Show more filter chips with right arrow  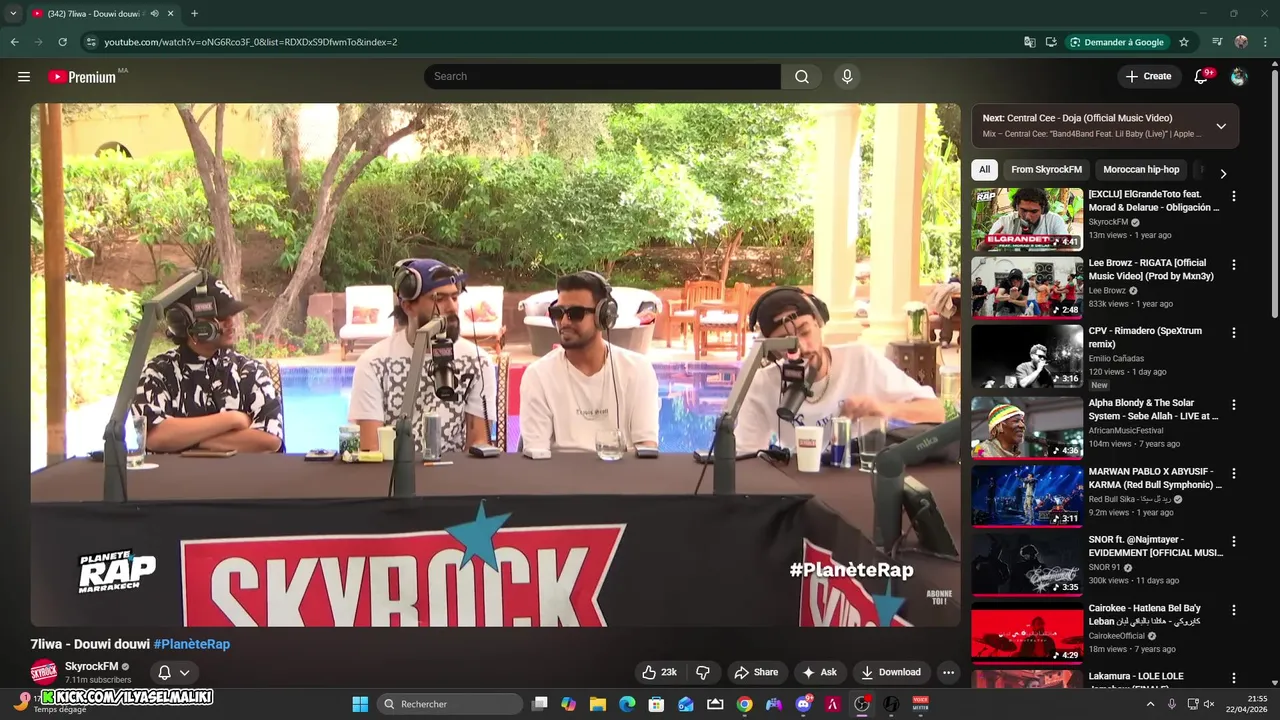tap(1222, 173)
